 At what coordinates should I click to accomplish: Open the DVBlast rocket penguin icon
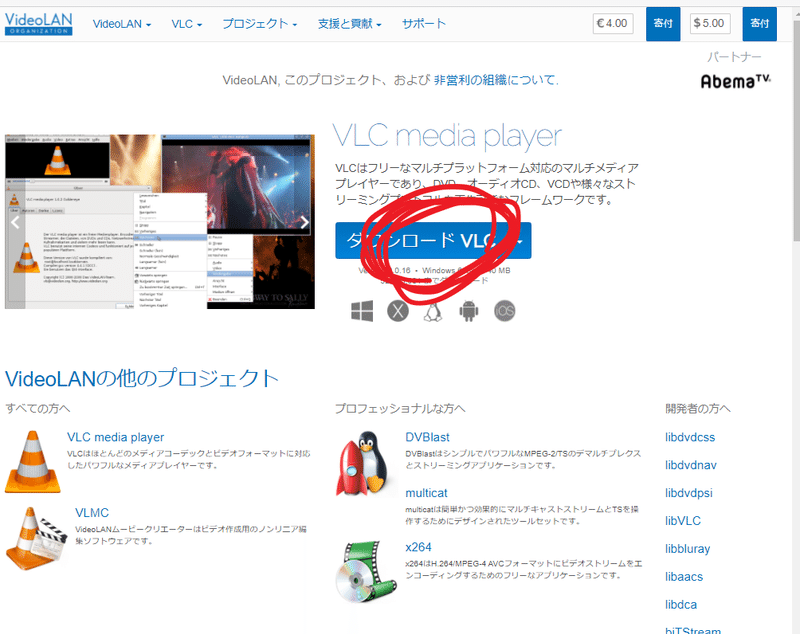coord(365,463)
